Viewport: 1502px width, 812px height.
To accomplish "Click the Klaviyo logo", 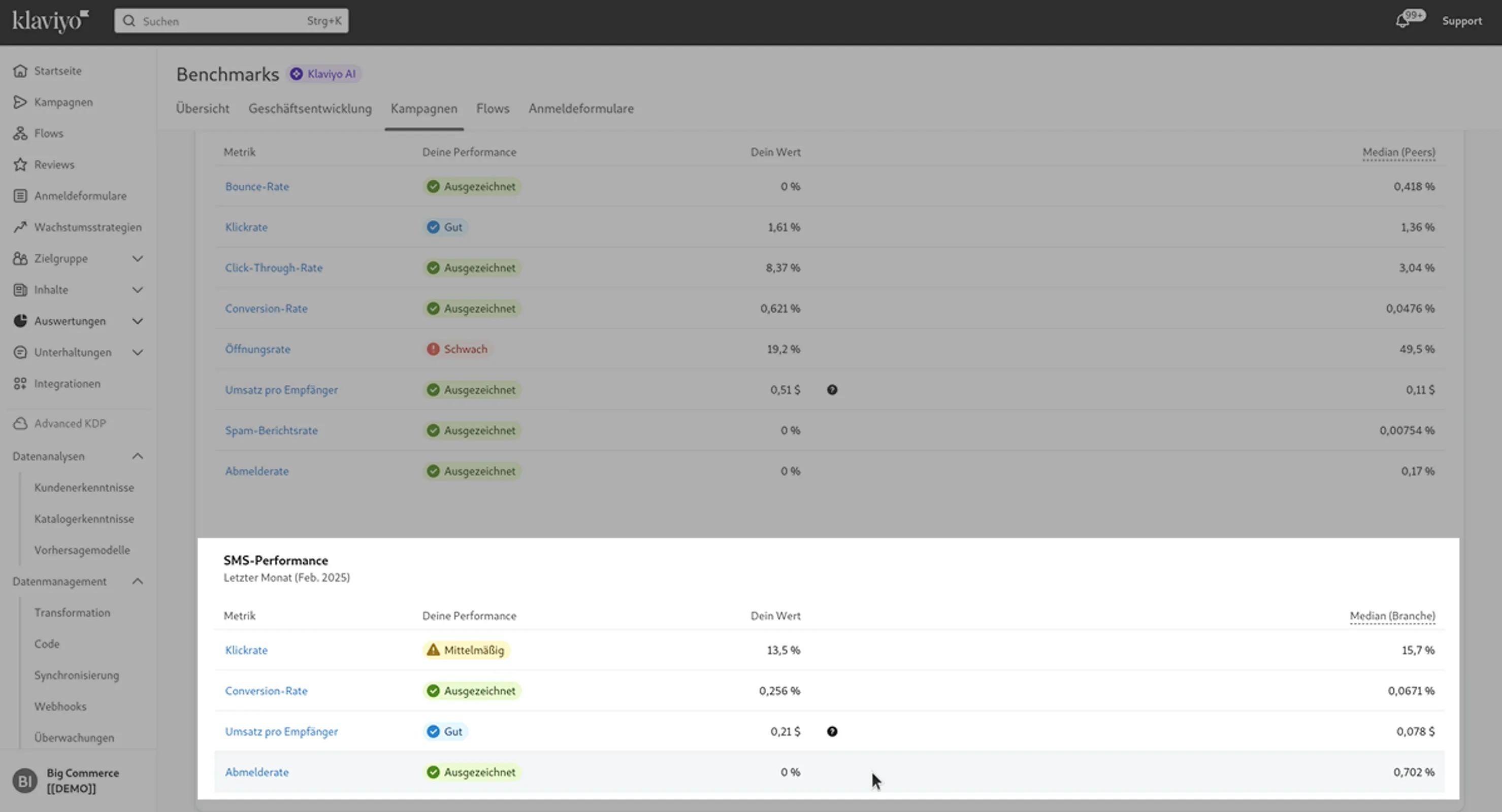I will click(50, 21).
